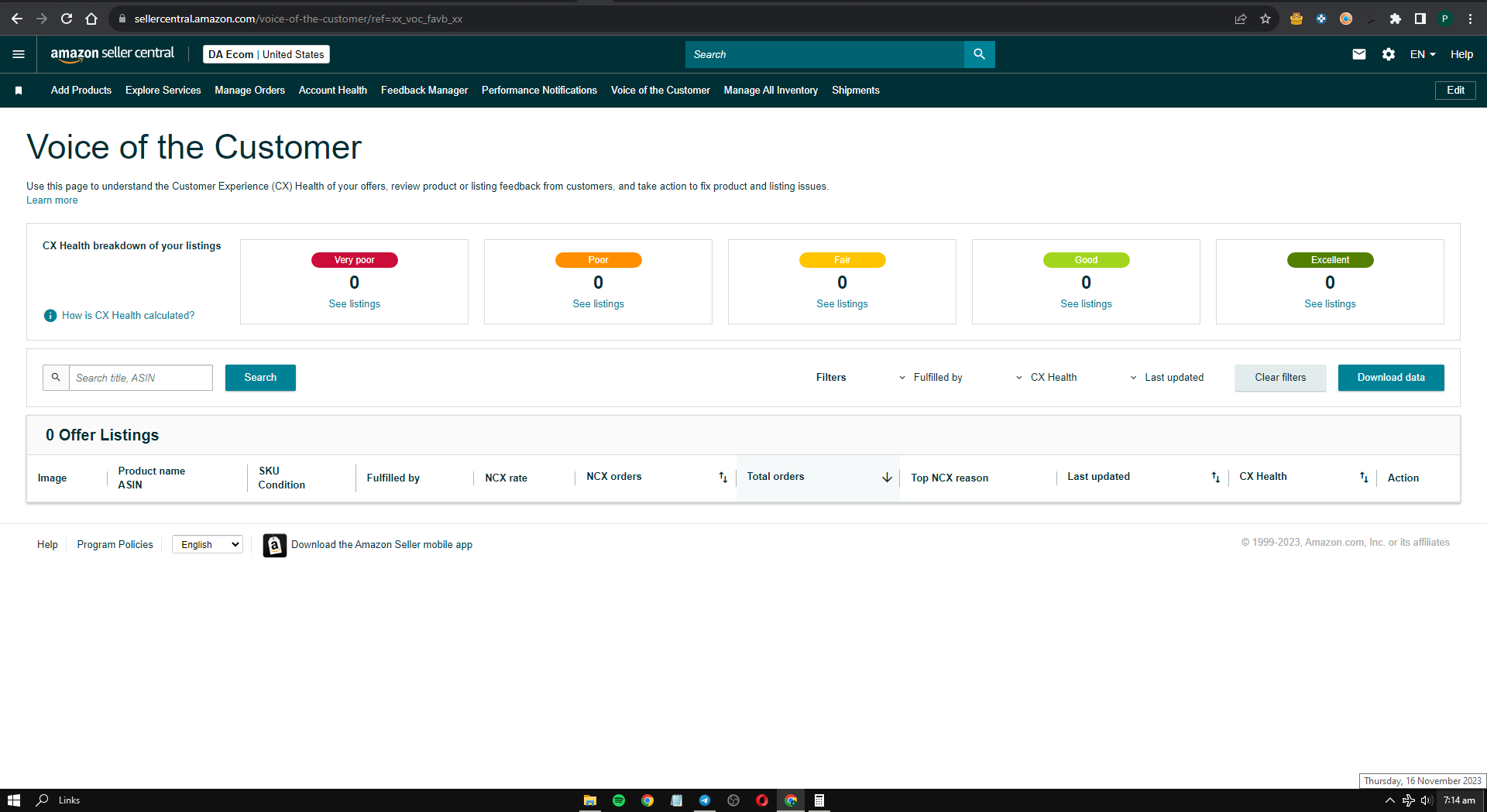Expand the CX Health filter

[1047, 378]
